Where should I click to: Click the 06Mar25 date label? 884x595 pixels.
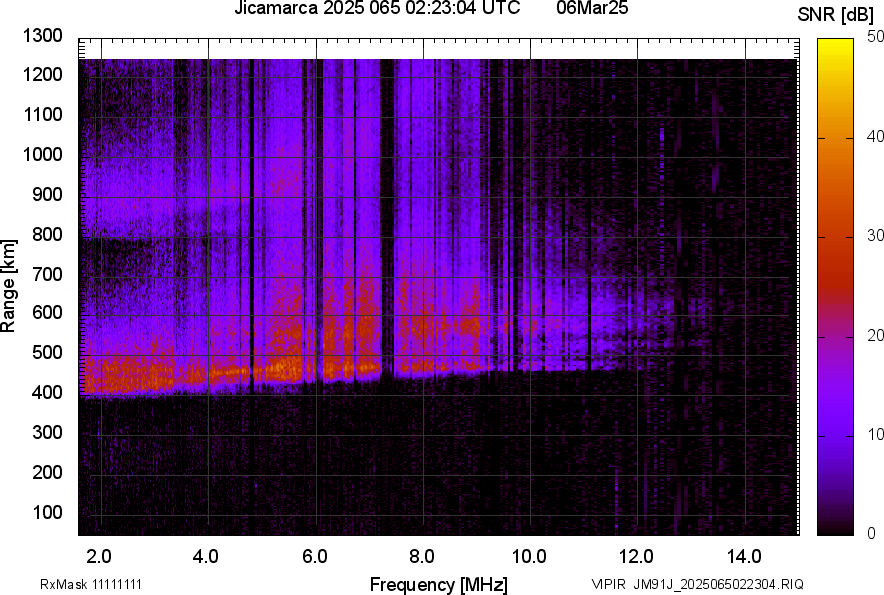click(x=590, y=9)
